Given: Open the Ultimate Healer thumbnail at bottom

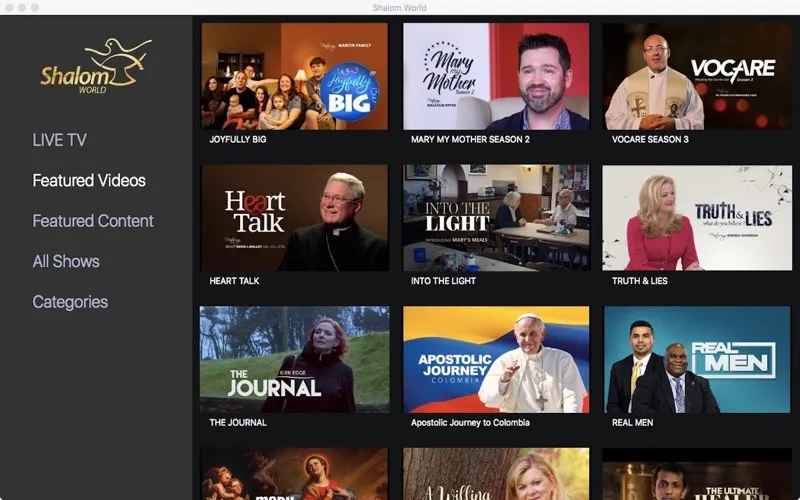Looking at the screenshot, I should (697, 474).
